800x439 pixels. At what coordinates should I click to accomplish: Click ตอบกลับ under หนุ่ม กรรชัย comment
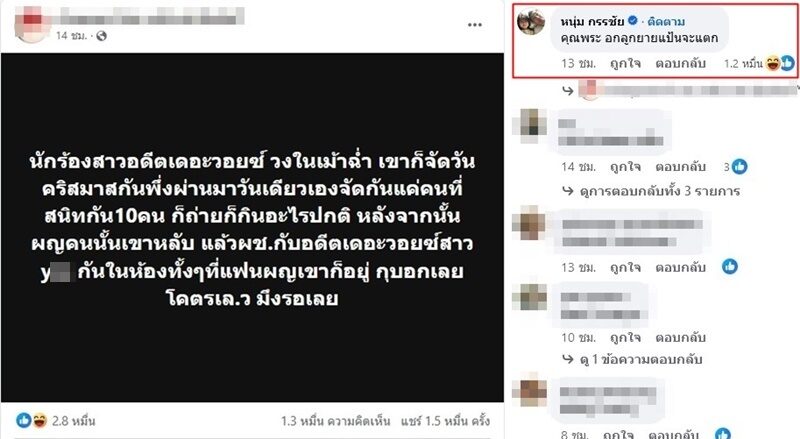[681, 63]
